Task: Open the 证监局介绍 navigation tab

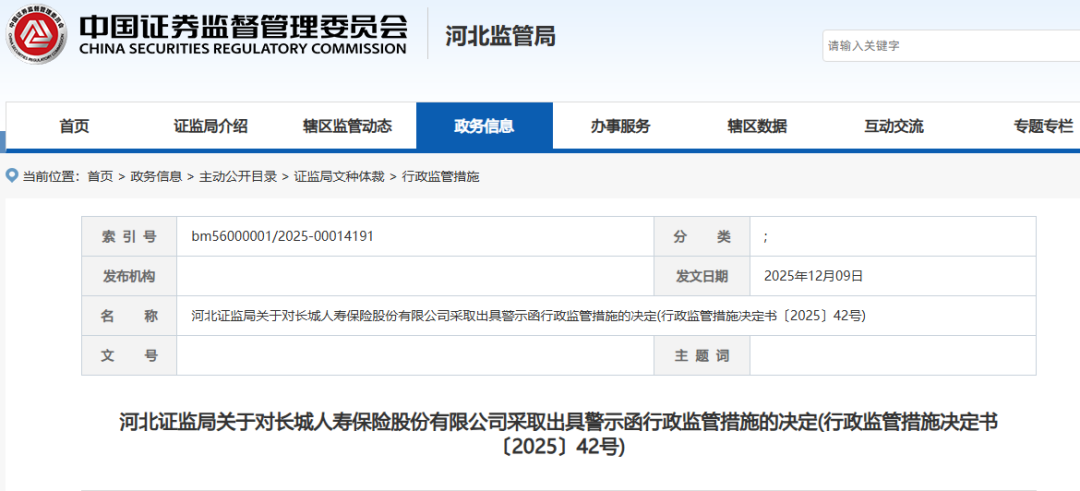Action: tap(211, 126)
